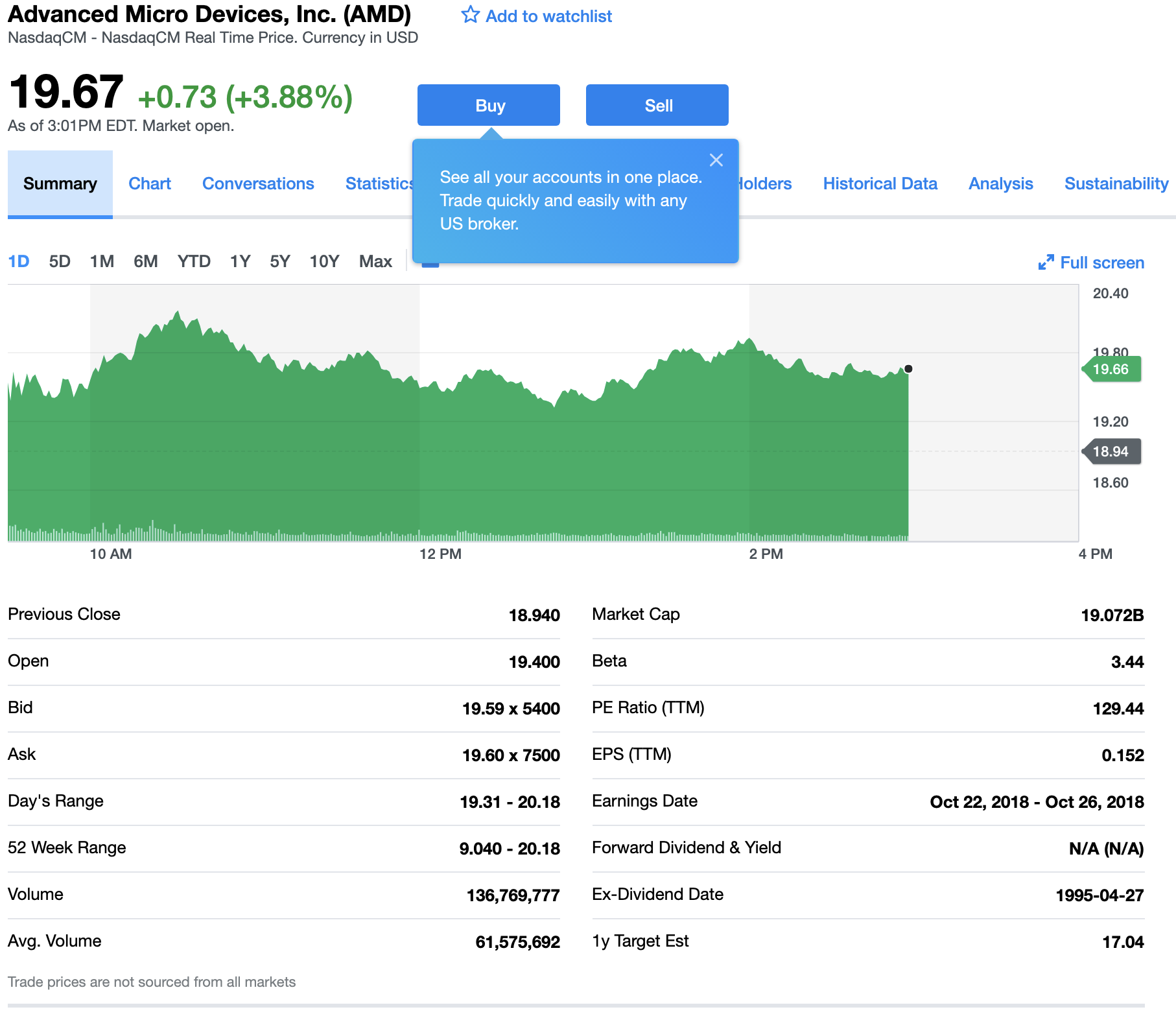Click the 20.40 price axis label
Viewport: 1176px width, 1027px height.
tap(1111, 293)
